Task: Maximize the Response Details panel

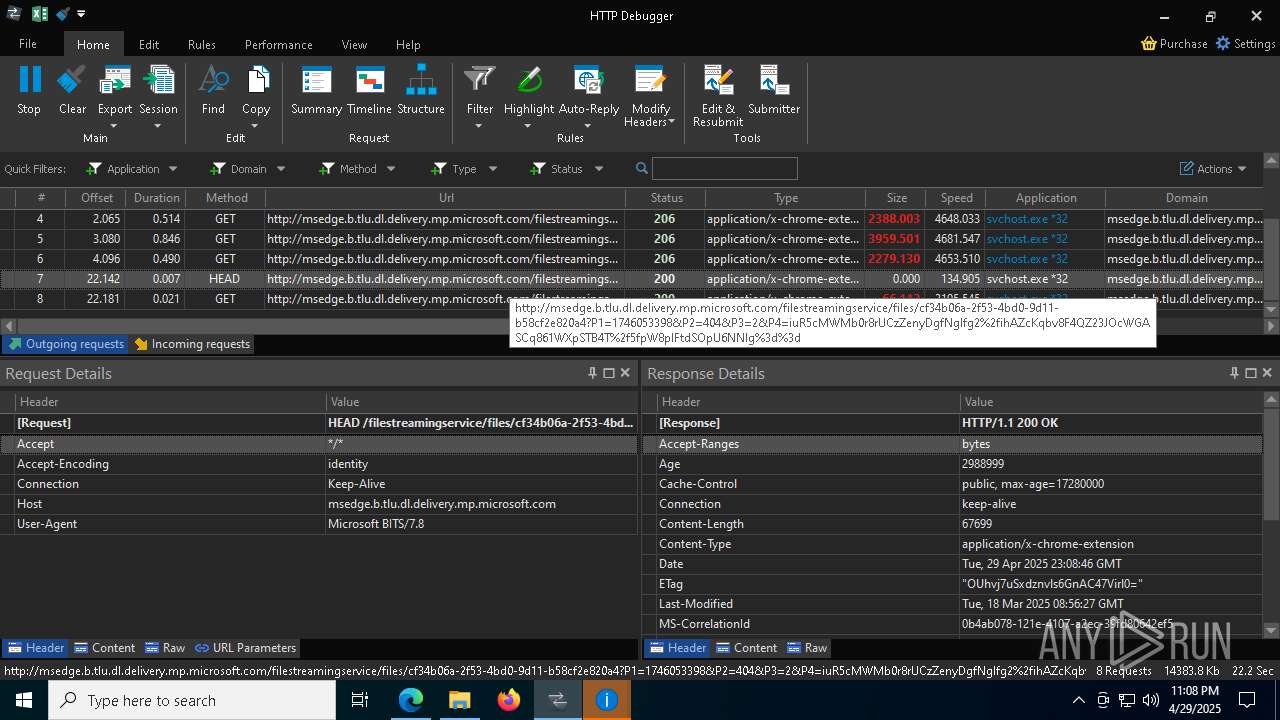Action: [1250, 373]
